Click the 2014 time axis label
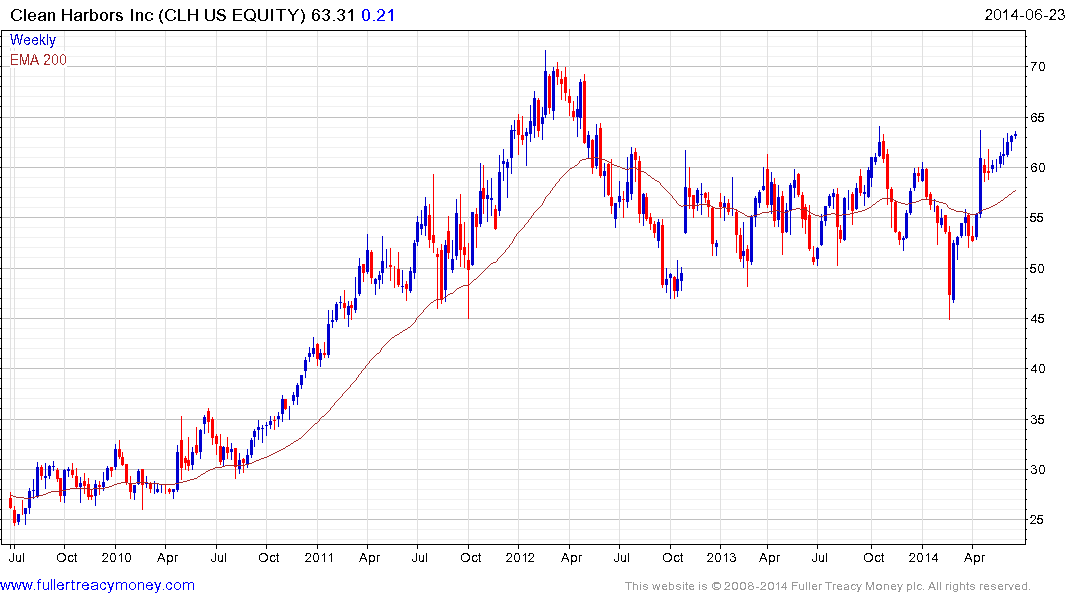This screenshot has height=600, width=1075. click(923, 557)
